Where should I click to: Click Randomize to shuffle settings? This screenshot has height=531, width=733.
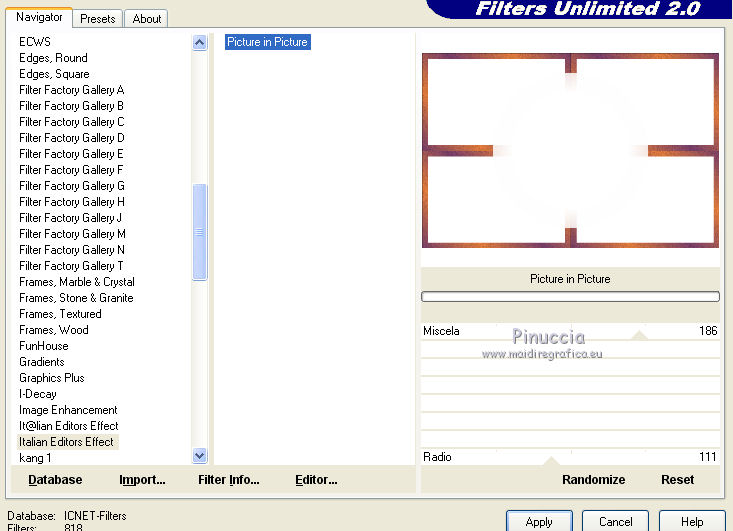pos(593,480)
